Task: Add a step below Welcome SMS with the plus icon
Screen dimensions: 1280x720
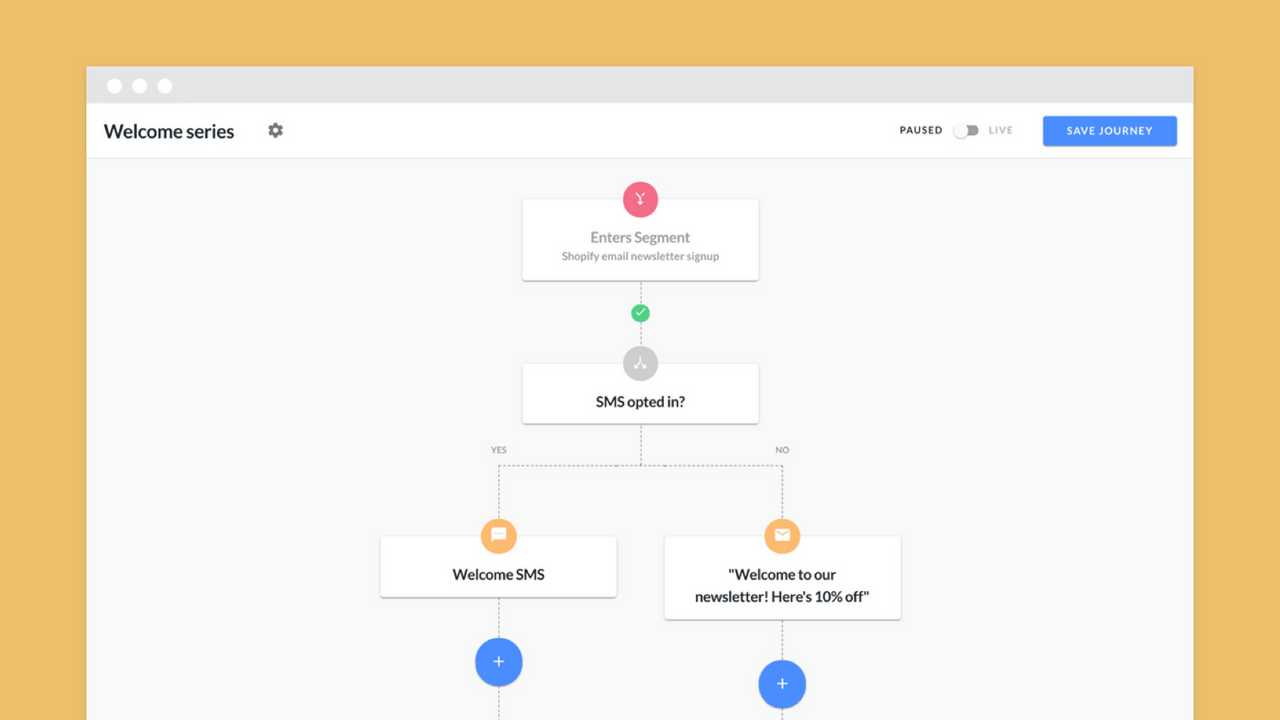Action: [498, 661]
